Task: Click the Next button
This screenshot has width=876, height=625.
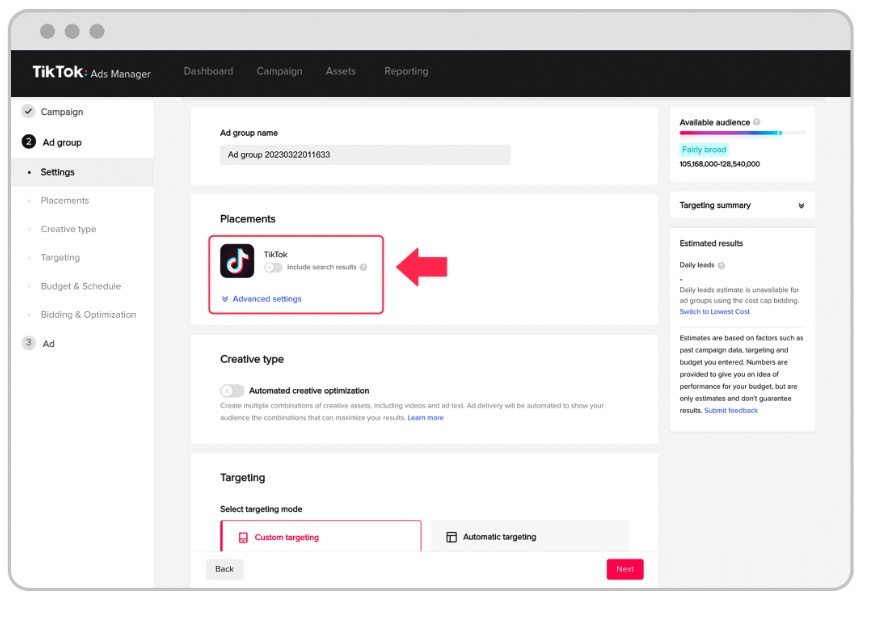Action: [x=625, y=569]
